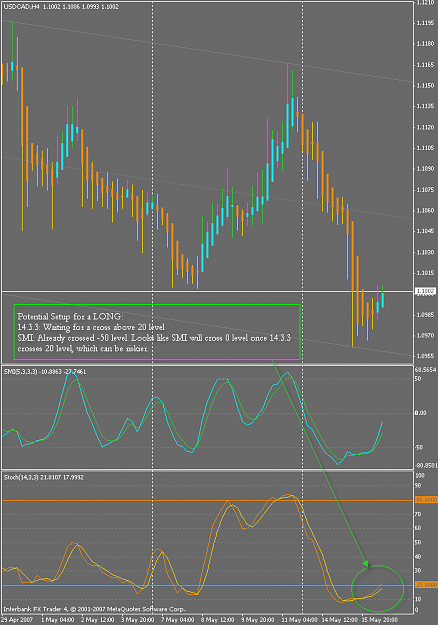Click the 1 May 04:00 time label
The height and width of the screenshot is (625, 438).
click(58, 620)
